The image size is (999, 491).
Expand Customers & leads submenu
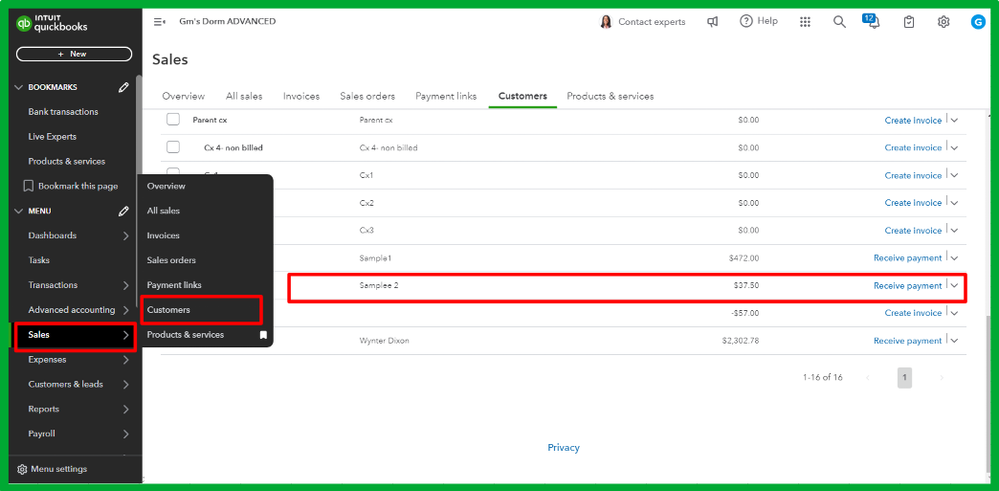(126, 385)
